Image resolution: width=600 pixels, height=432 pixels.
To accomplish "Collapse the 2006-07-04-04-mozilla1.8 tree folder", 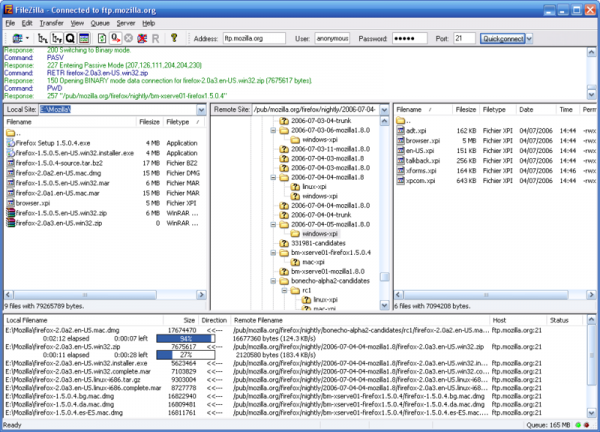I will [x=273, y=178].
